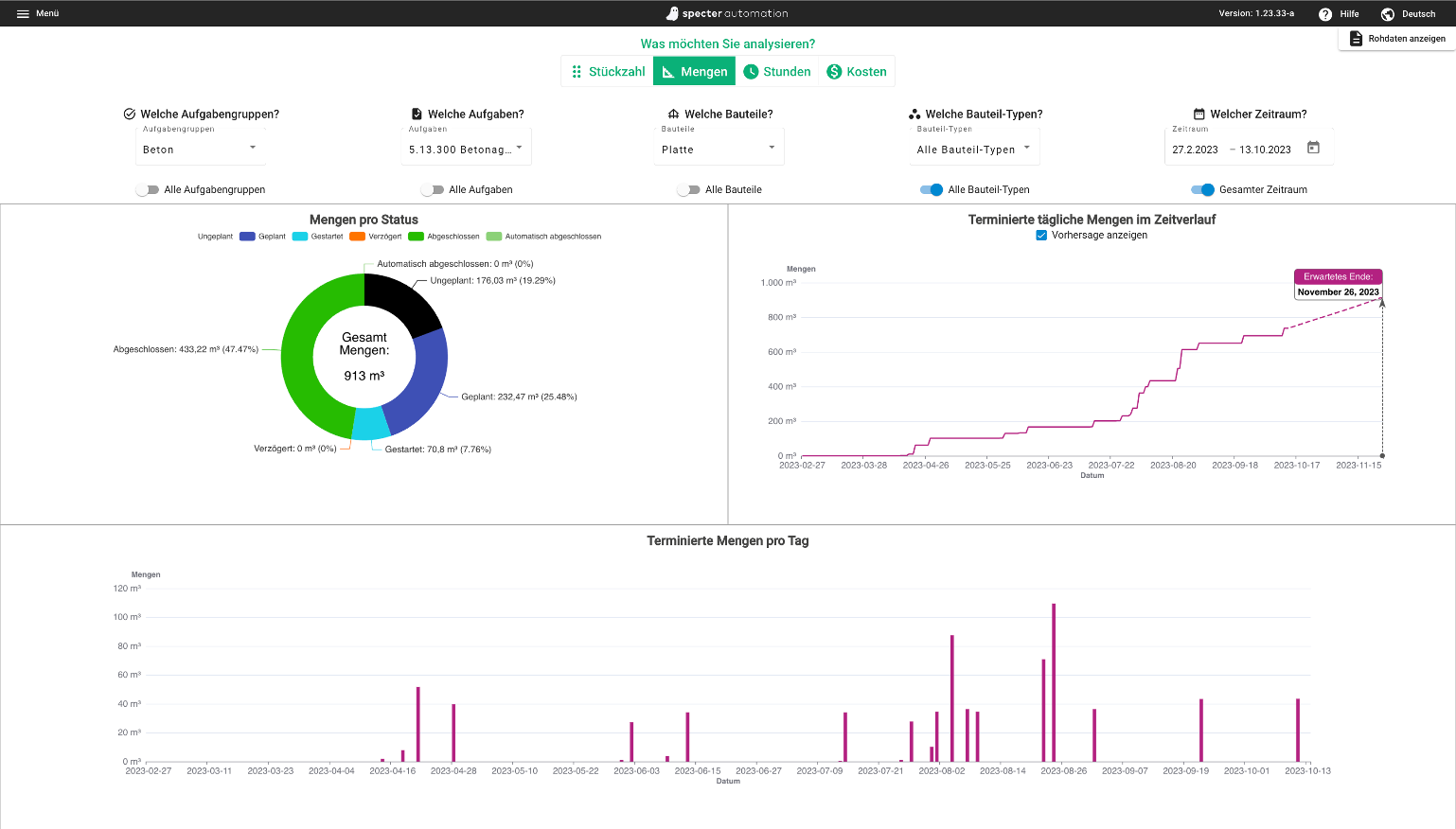
Task: Select the Mengen tab
Action: [694, 70]
